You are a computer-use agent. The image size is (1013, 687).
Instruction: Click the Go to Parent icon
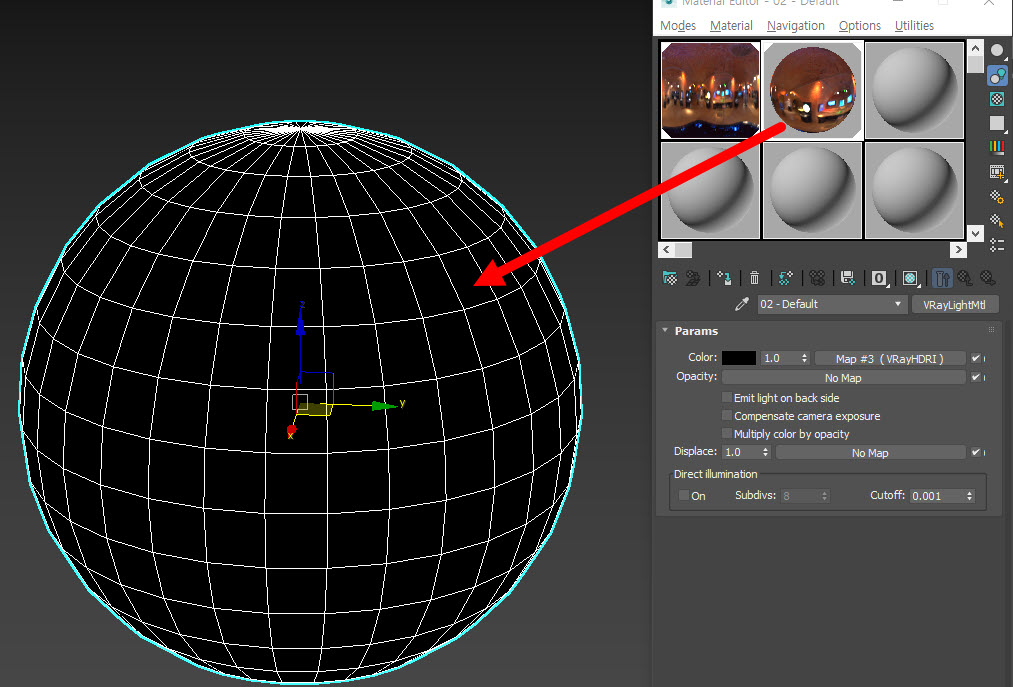[x=965, y=278]
